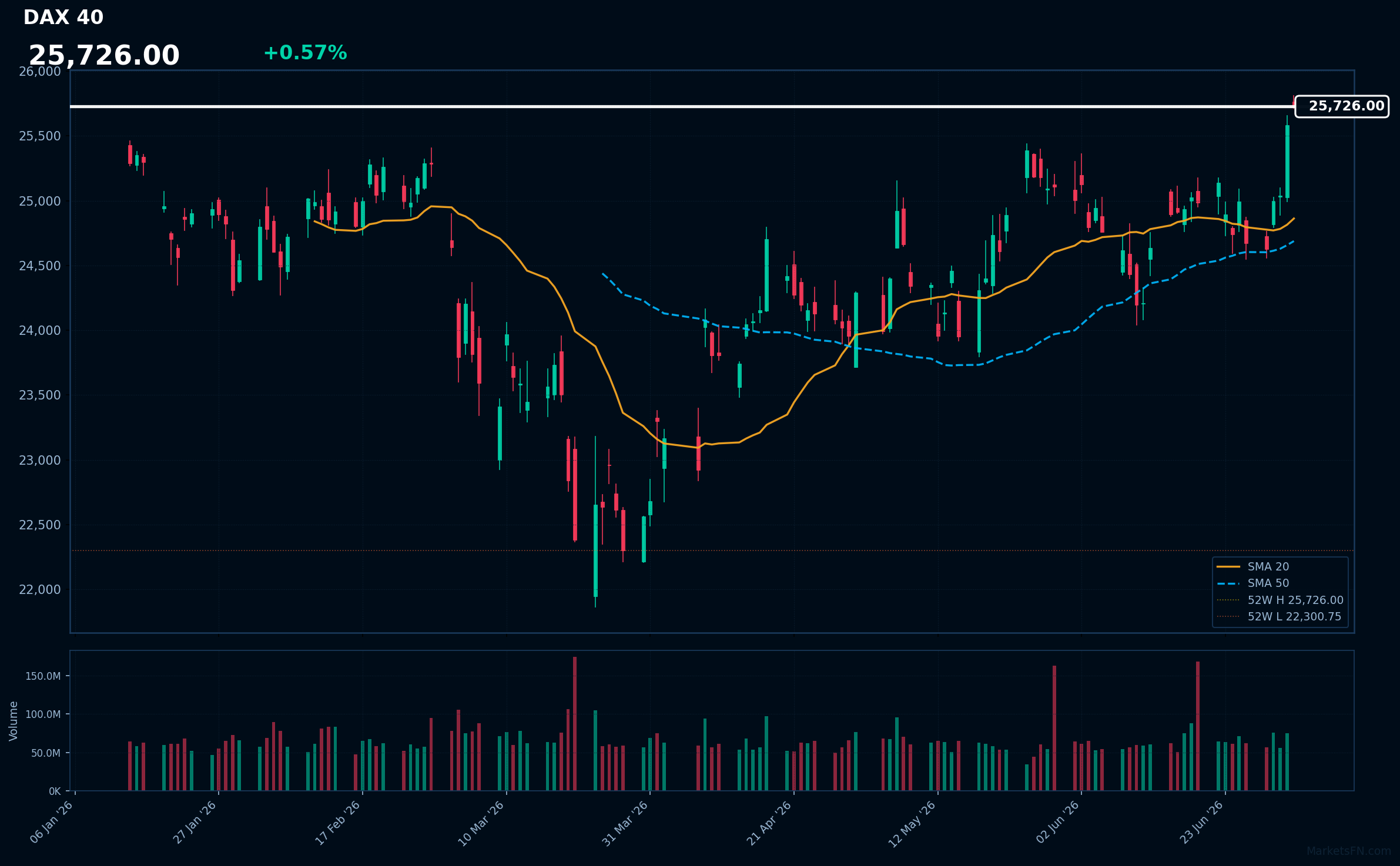
Task: Click the large 25,726.00 price headline
Action: pyautogui.click(x=104, y=56)
